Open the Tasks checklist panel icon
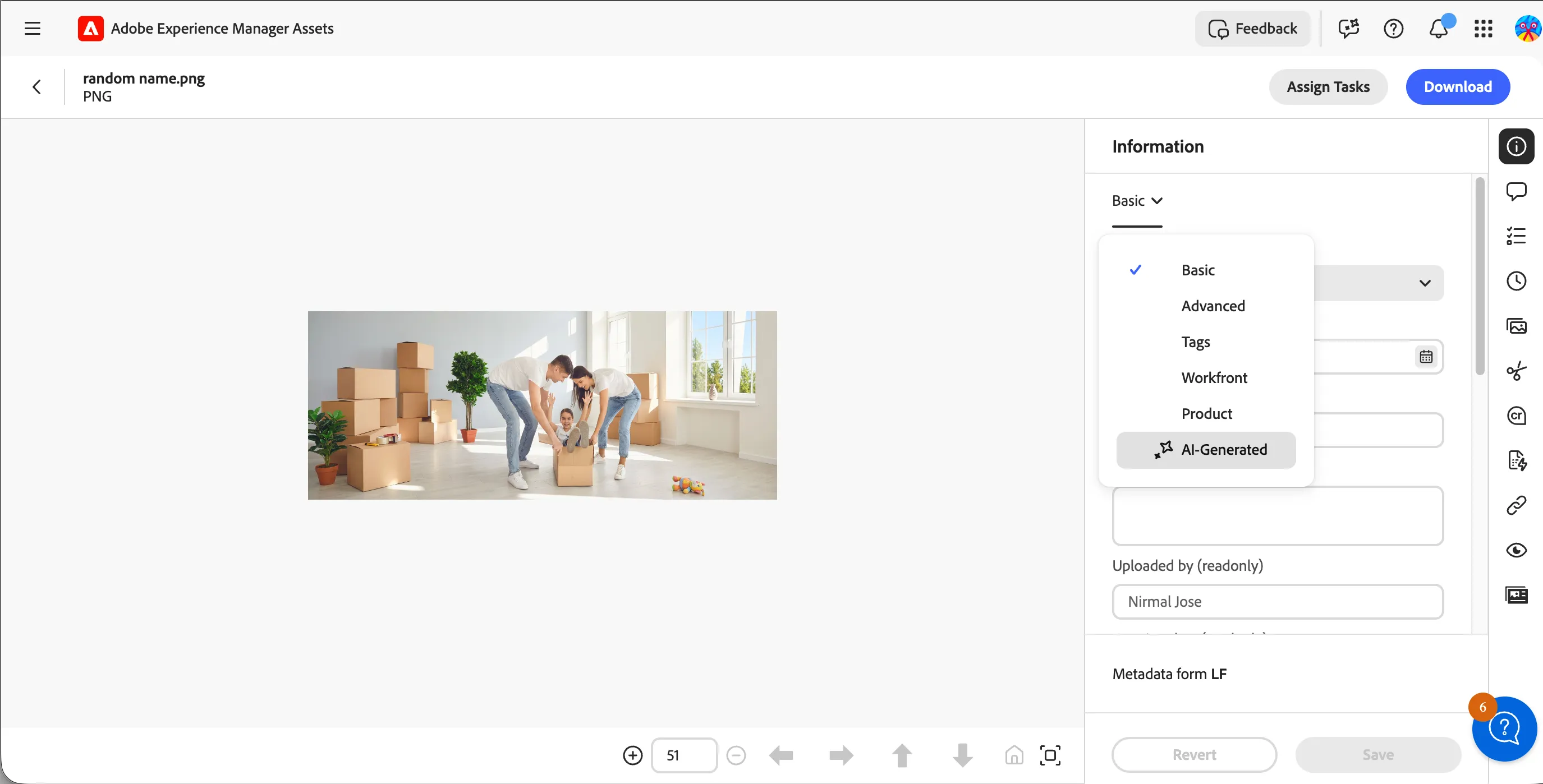Viewport: 1543px width, 784px height. [x=1516, y=237]
